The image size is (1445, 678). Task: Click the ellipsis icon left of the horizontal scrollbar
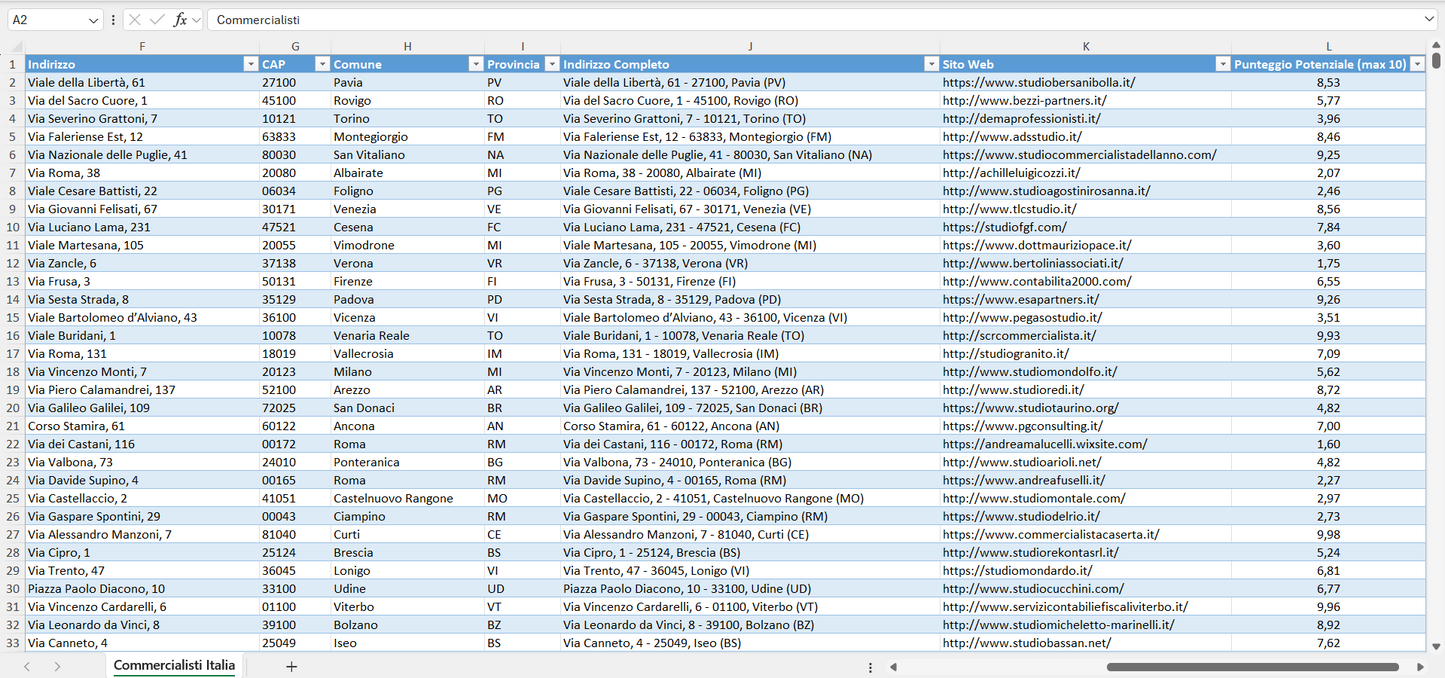pos(870,665)
